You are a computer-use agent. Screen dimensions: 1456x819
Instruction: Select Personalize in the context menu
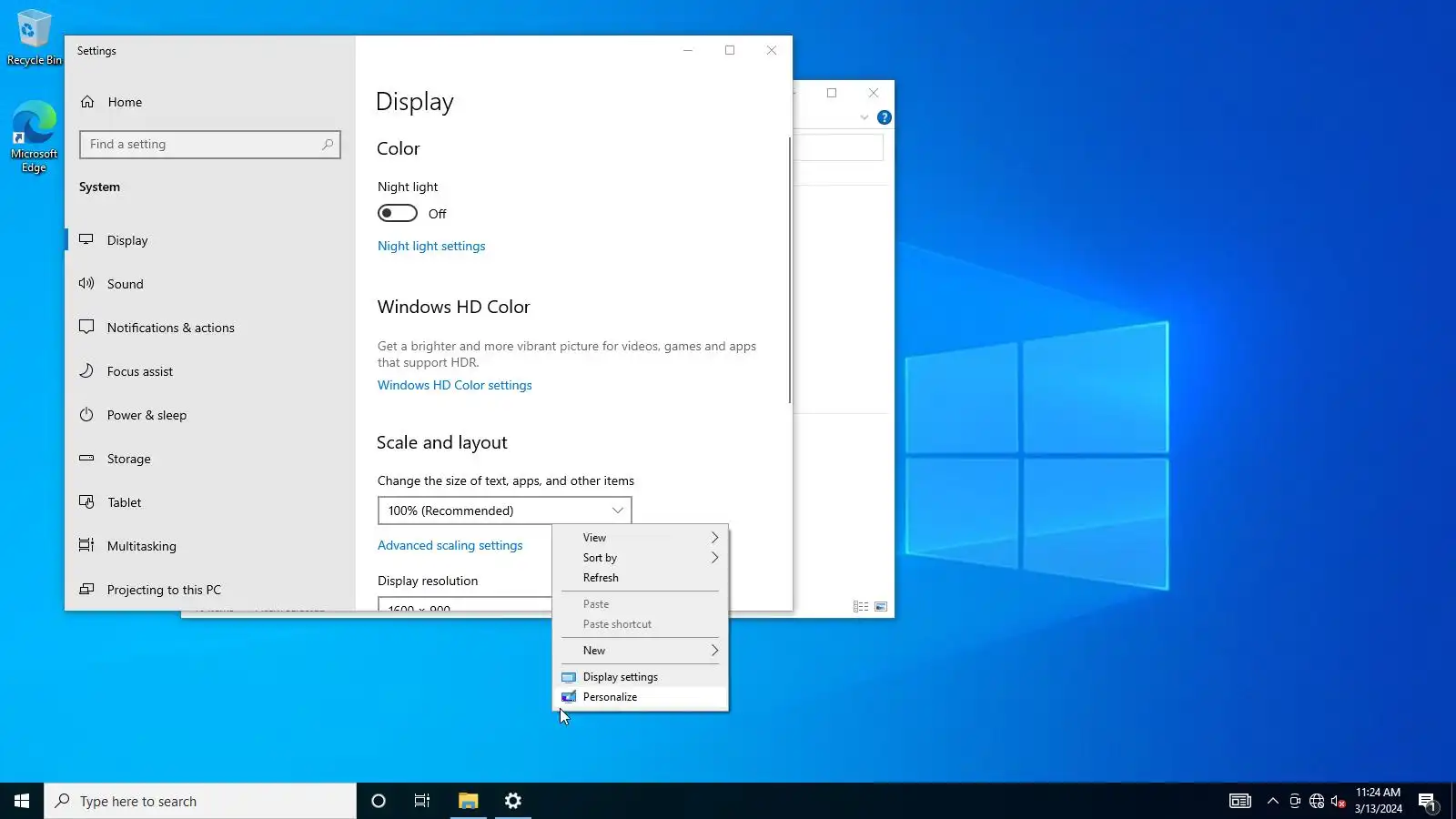tap(641, 697)
